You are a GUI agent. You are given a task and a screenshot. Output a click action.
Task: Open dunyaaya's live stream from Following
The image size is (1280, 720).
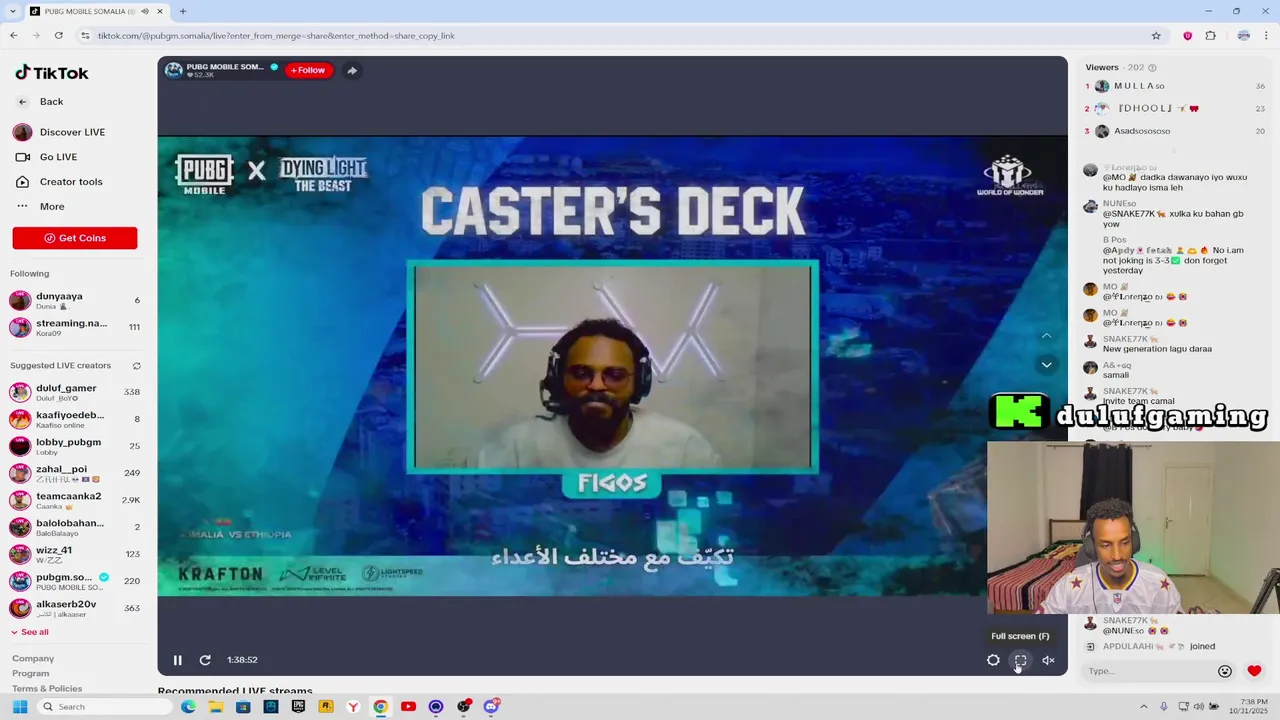[75, 300]
